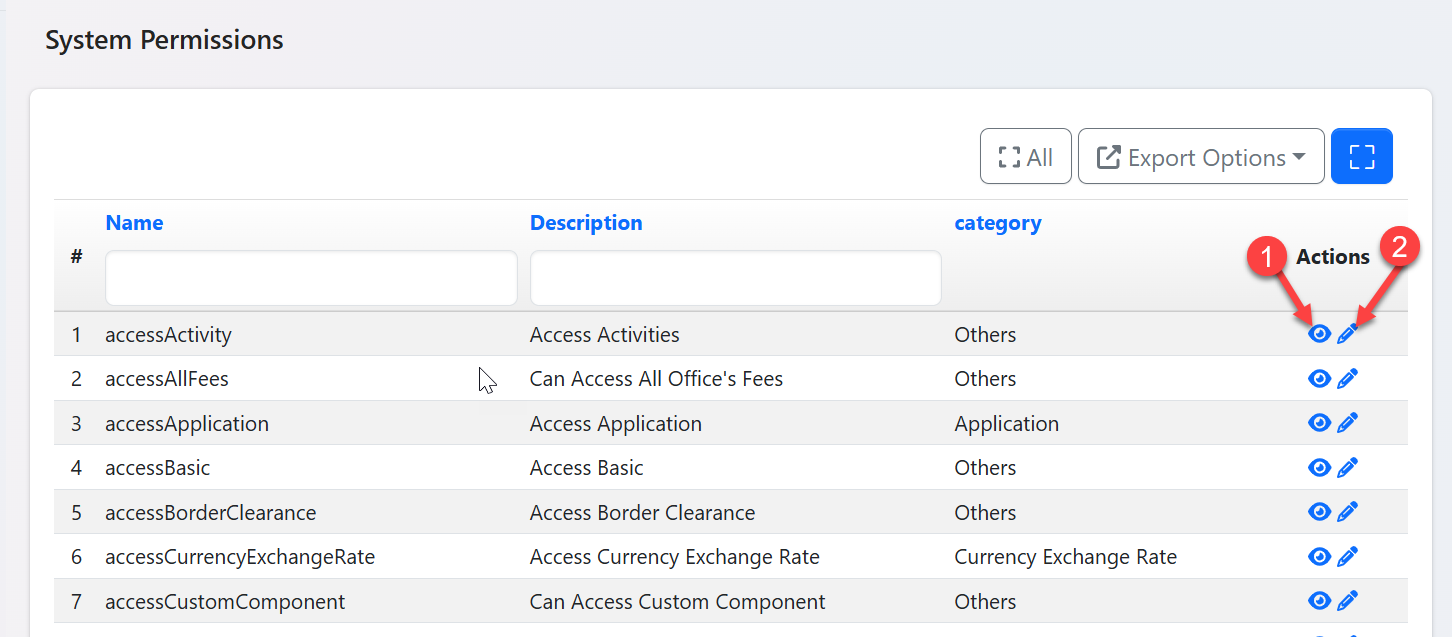
Task: Edit the accessCustomComponent permission
Action: point(1347,601)
